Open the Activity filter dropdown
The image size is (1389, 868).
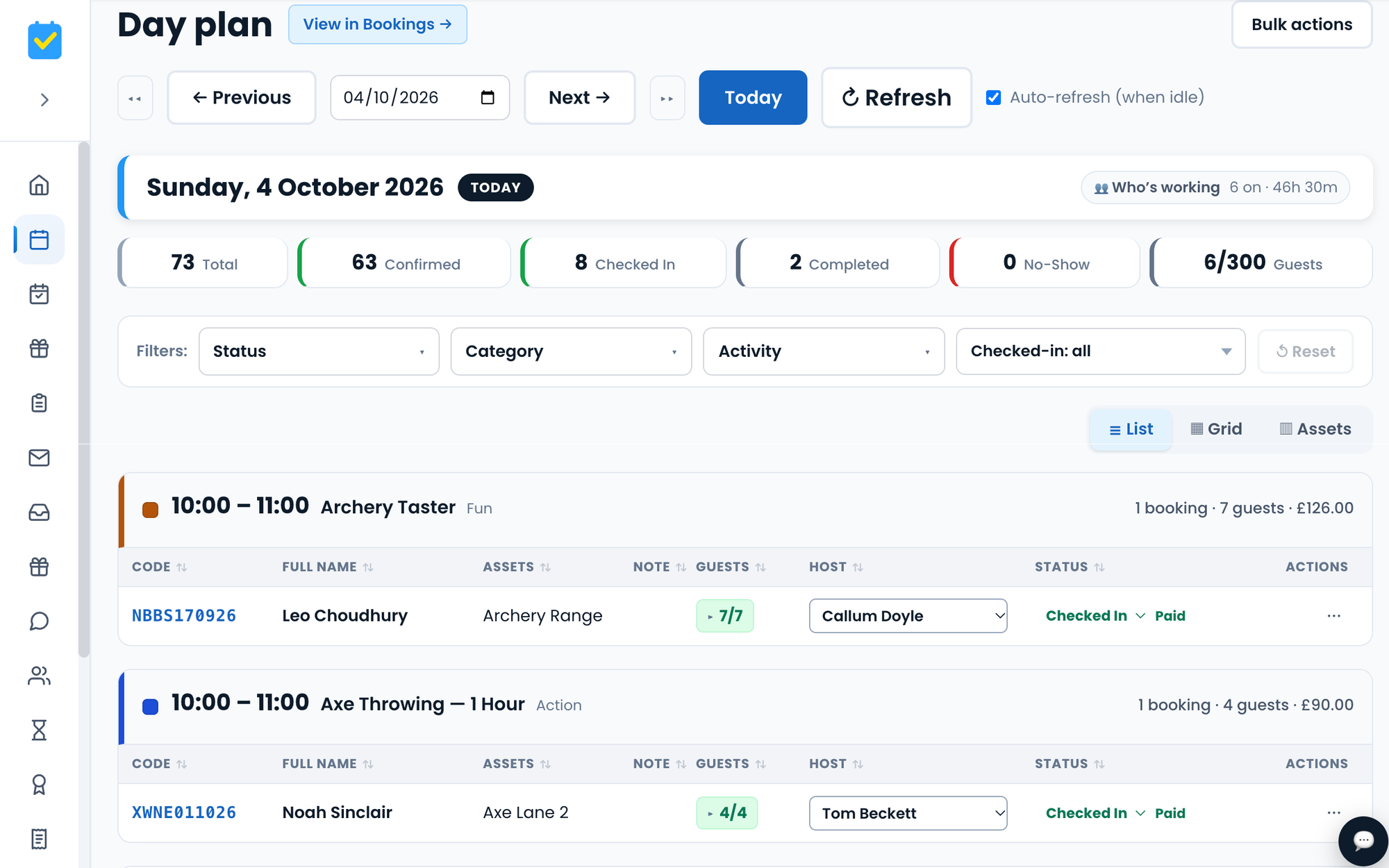coord(824,351)
